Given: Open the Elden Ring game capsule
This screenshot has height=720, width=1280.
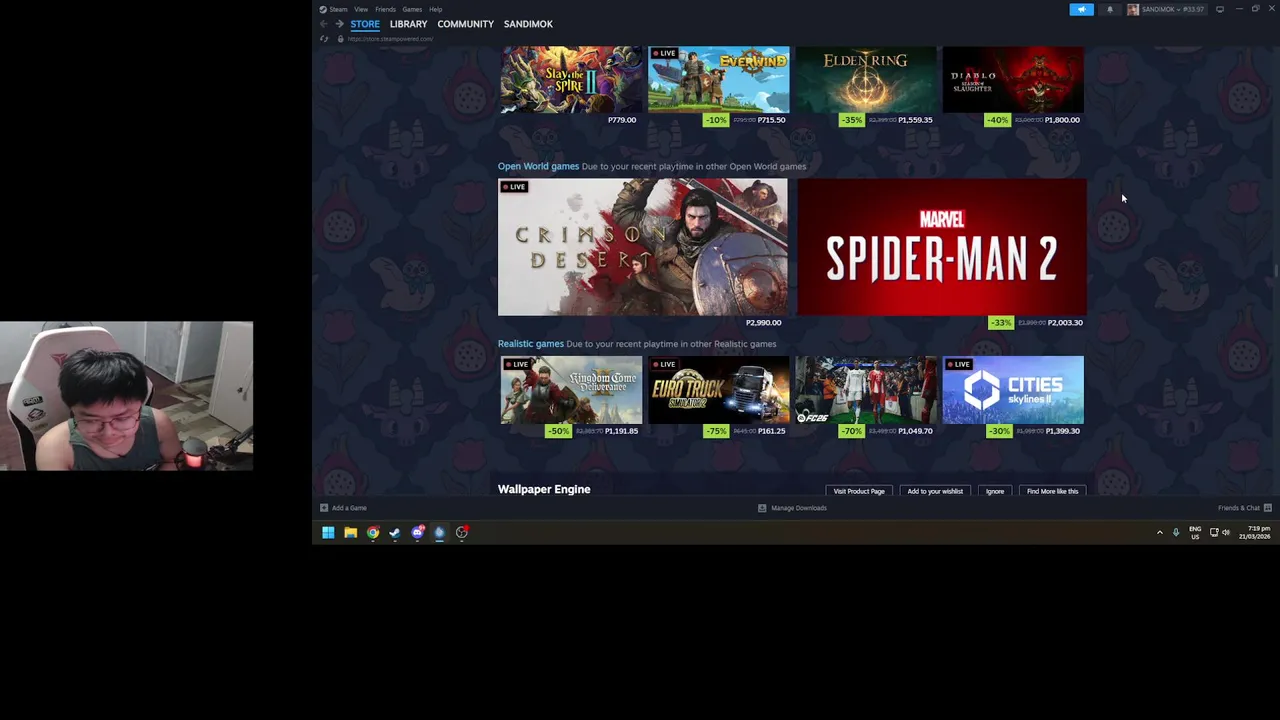Looking at the screenshot, I should pyautogui.click(x=865, y=79).
